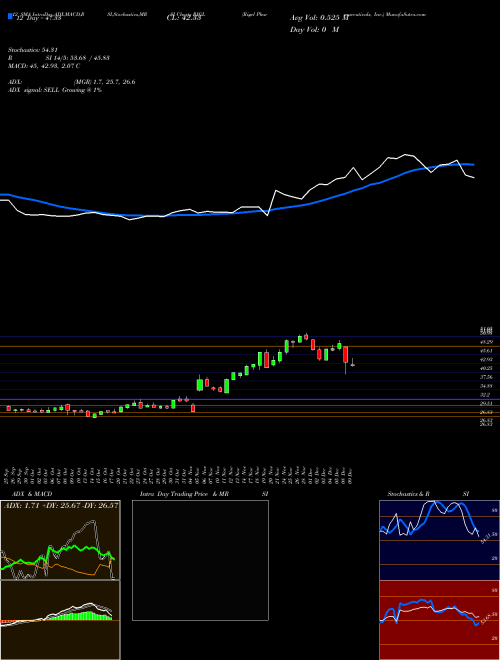Open the MACD green histogram panel
The height and width of the screenshot is (660, 500).
click(x=60, y=620)
